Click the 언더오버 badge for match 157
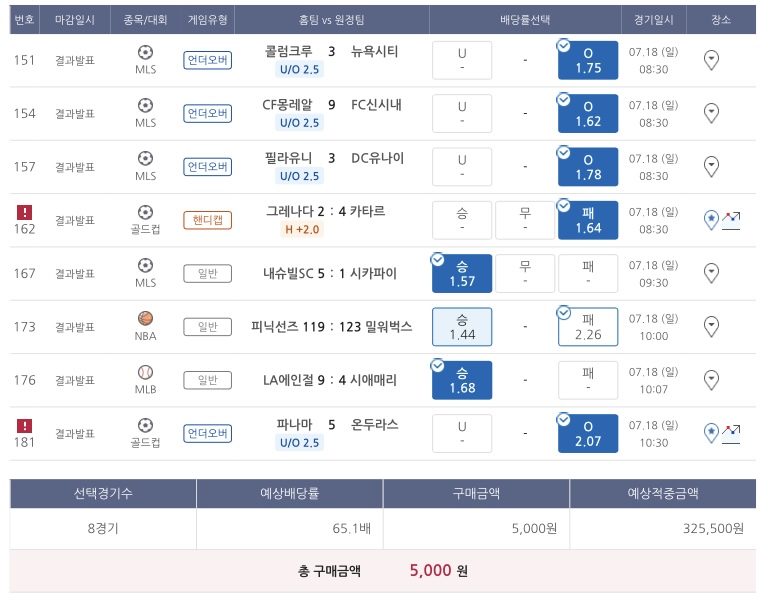Screen dimensions: 760x600 (208, 167)
